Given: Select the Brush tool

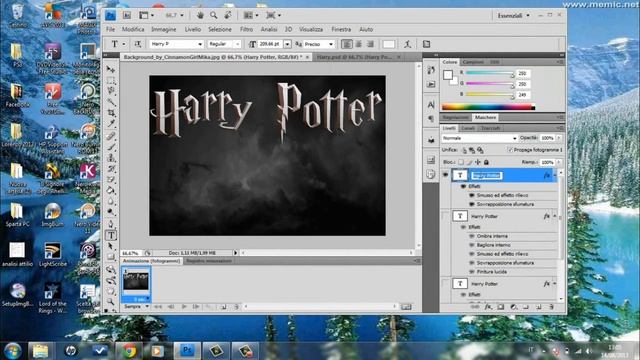Looking at the screenshot, I should point(111,147).
